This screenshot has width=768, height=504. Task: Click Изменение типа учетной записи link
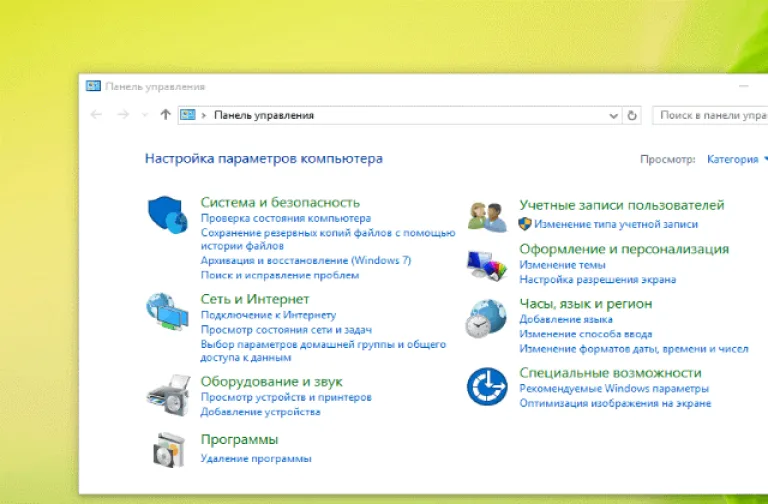616,224
